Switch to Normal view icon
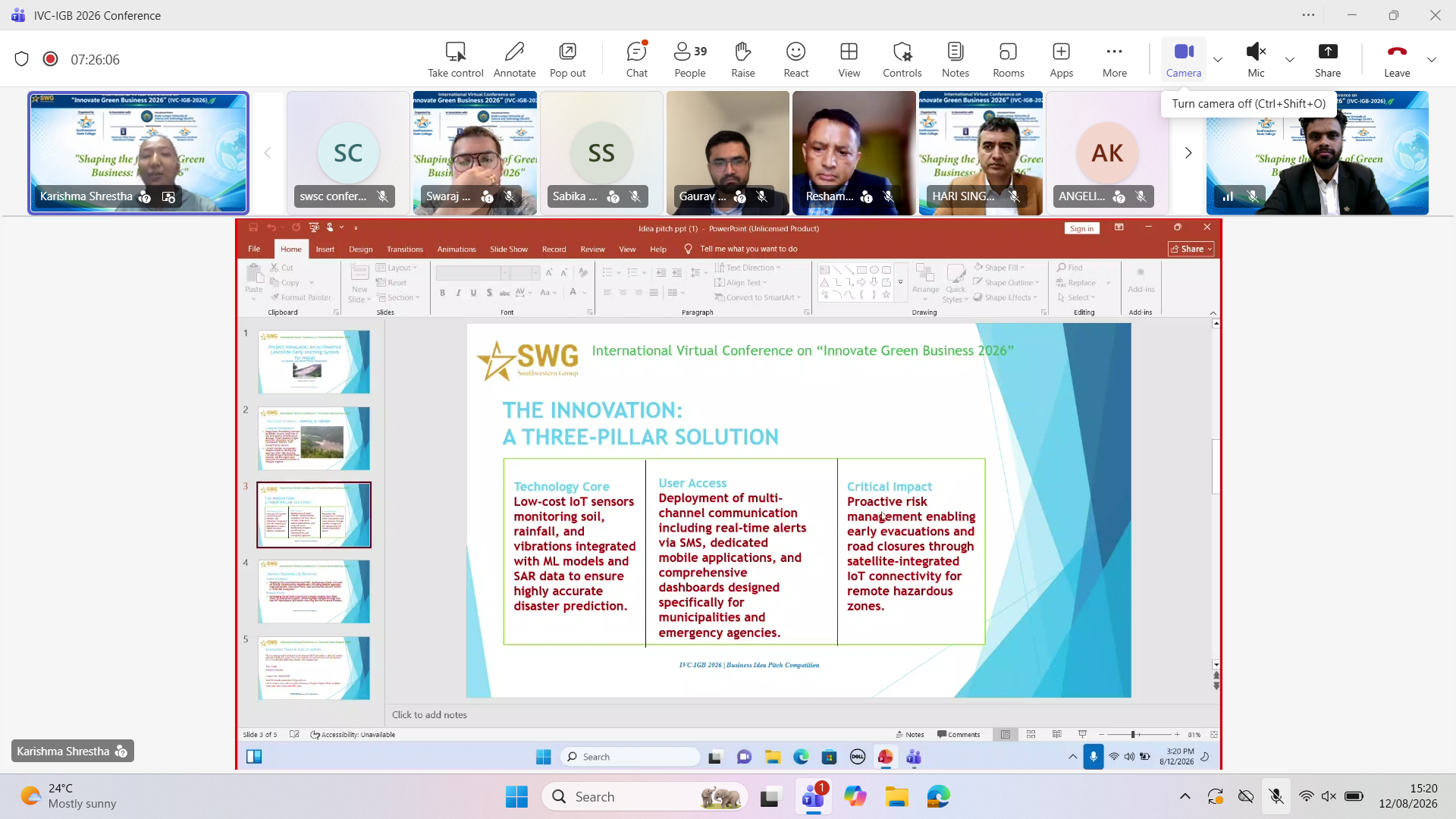 (1005, 734)
